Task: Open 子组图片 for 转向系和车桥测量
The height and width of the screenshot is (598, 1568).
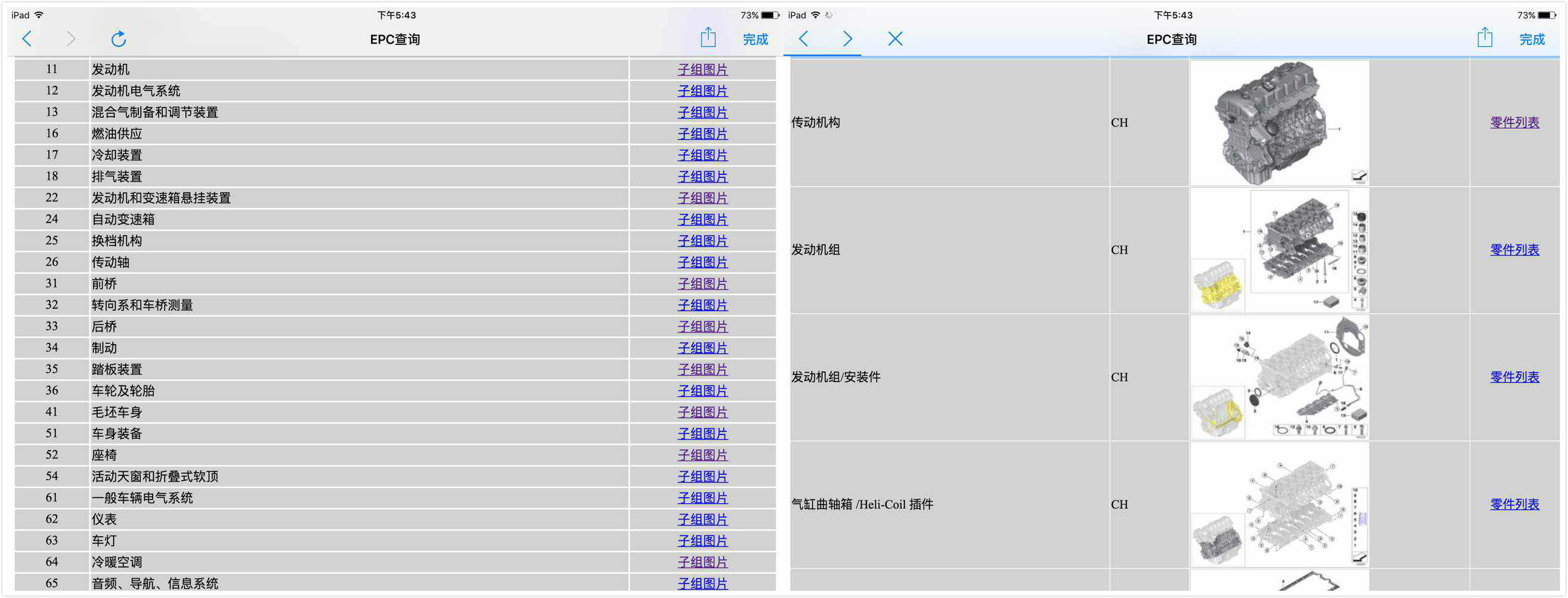Action: 703,305
